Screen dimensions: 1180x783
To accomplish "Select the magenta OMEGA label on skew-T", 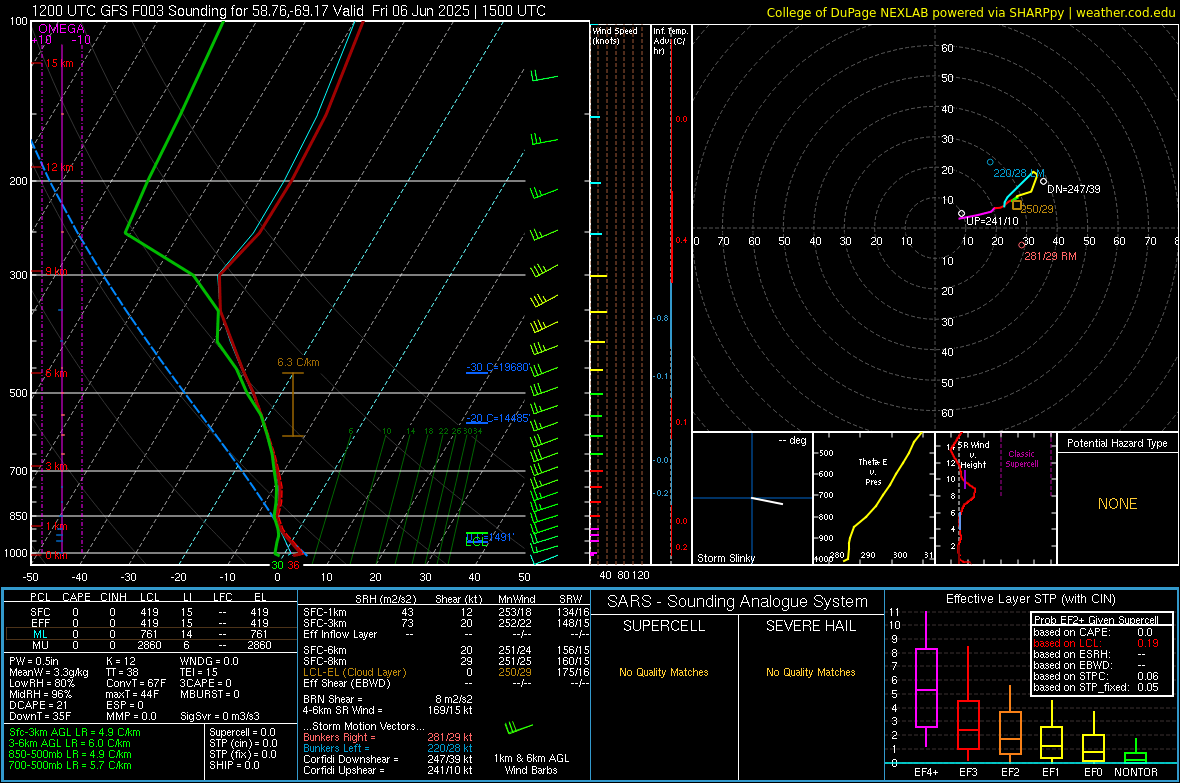I will click(x=61, y=29).
